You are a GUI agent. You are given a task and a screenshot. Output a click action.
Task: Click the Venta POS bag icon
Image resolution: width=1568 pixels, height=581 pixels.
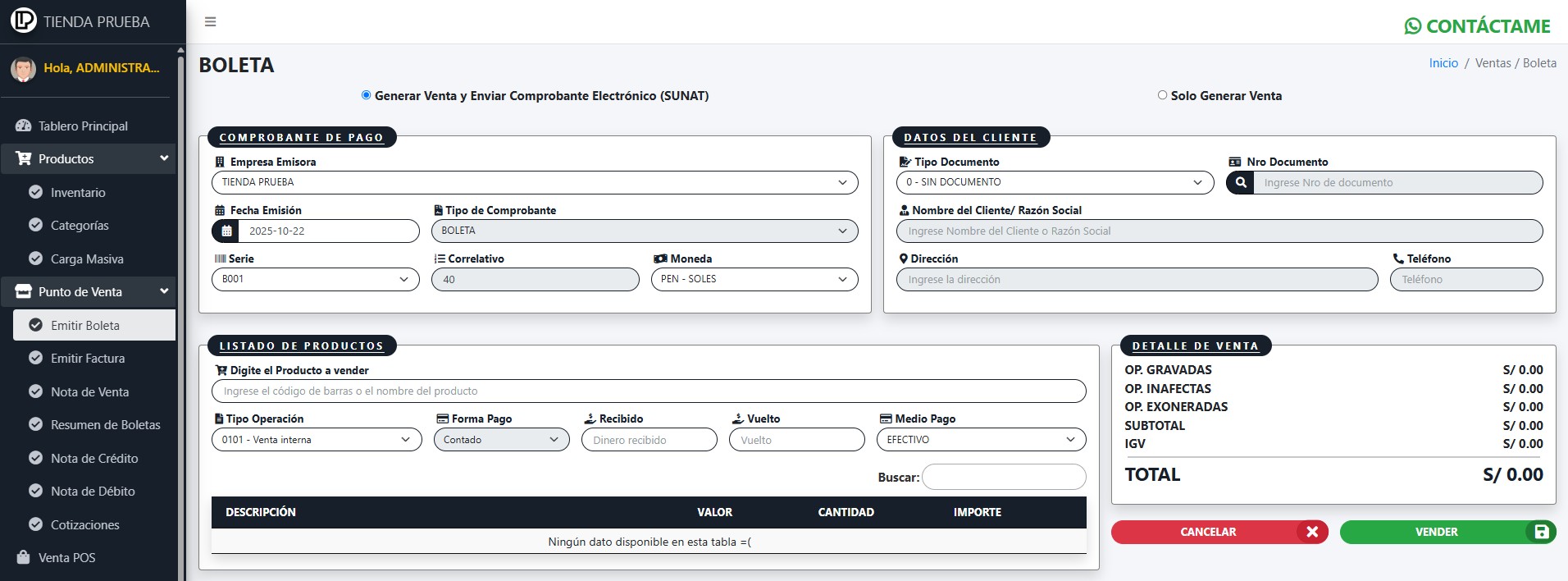tap(23, 557)
